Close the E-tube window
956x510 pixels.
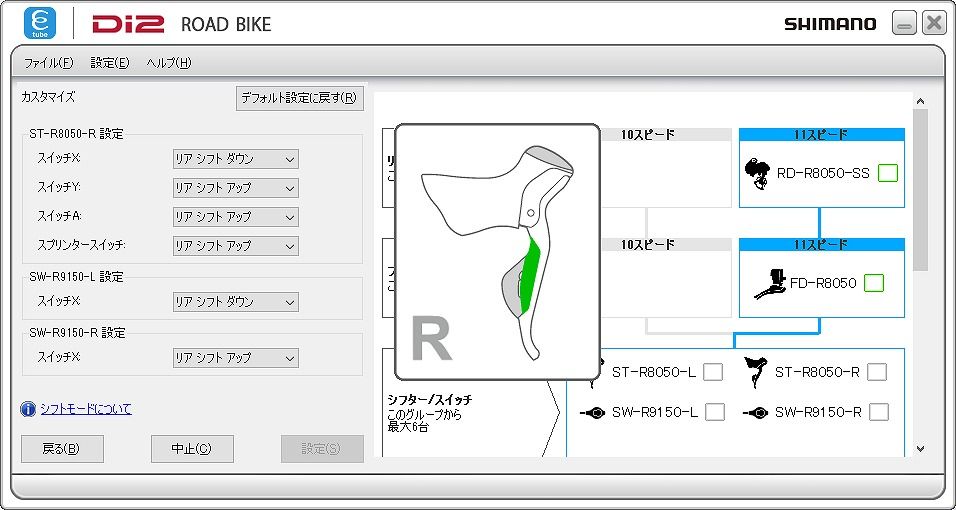pyautogui.click(x=934, y=23)
